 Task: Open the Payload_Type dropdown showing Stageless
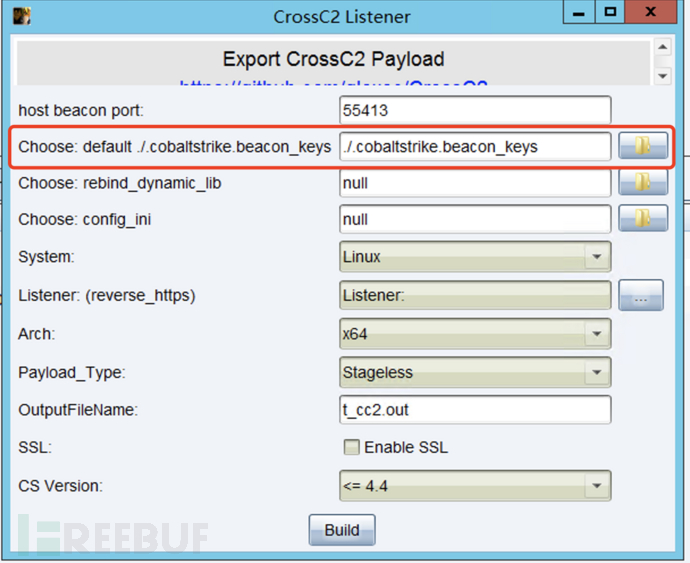click(475, 372)
